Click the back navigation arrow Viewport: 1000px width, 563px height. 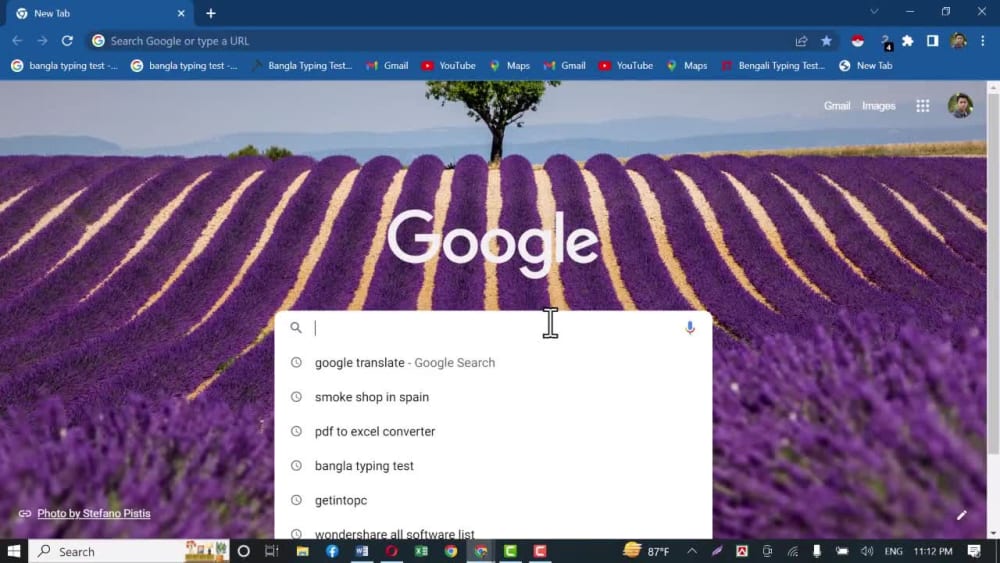coord(17,41)
